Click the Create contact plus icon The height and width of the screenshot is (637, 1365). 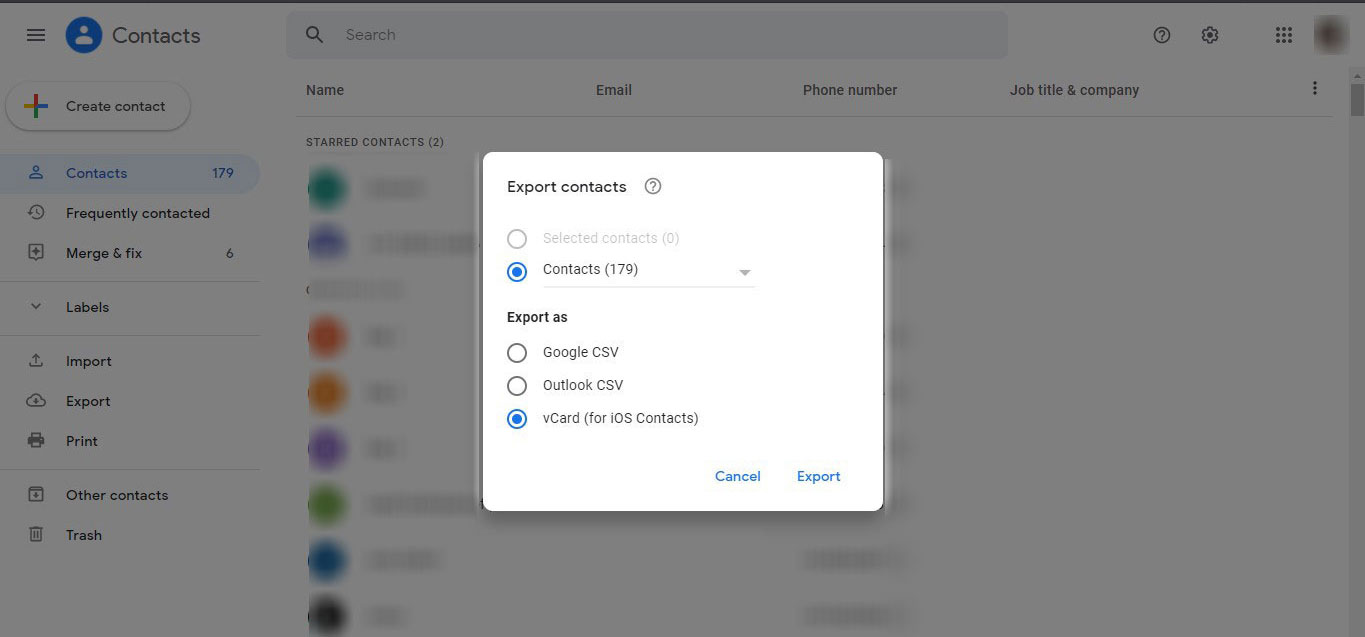pyautogui.click(x=35, y=104)
